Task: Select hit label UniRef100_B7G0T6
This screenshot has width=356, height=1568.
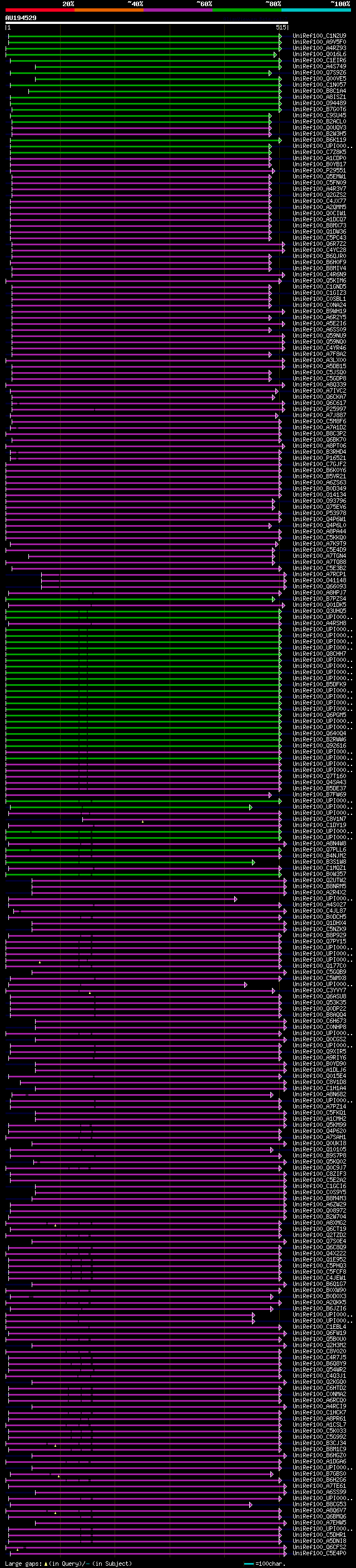Action: pyautogui.click(x=319, y=110)
